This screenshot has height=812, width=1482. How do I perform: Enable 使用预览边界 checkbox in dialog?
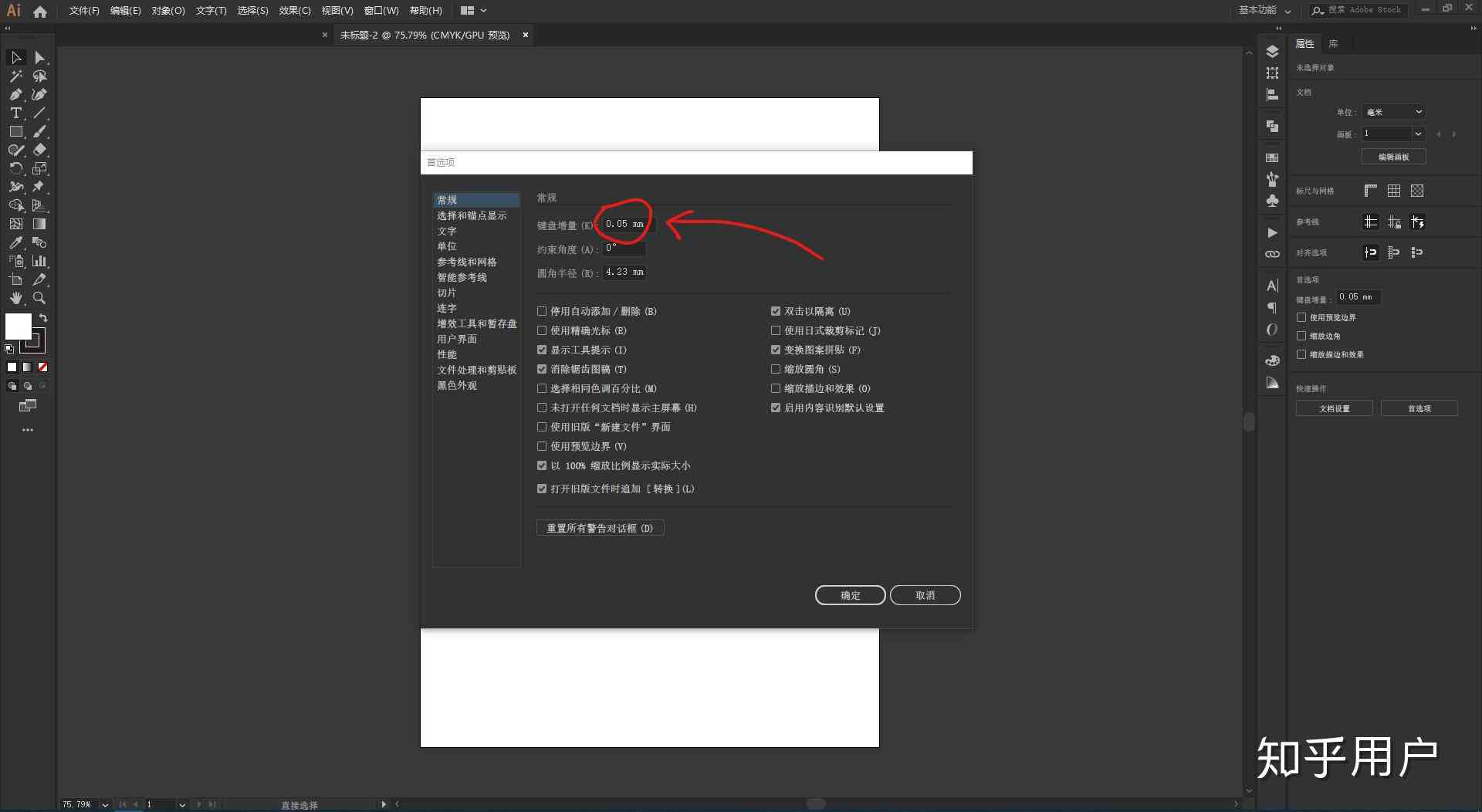(x=542, y=446)
